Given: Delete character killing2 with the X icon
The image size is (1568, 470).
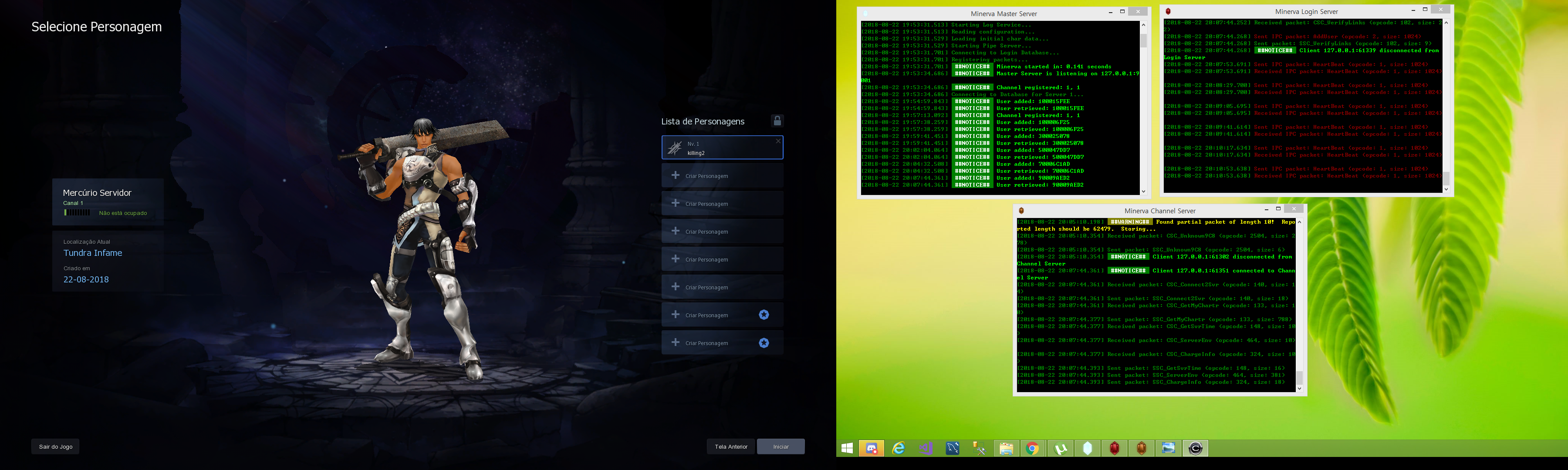Looking at the screenshot, I should coord(777,141).
